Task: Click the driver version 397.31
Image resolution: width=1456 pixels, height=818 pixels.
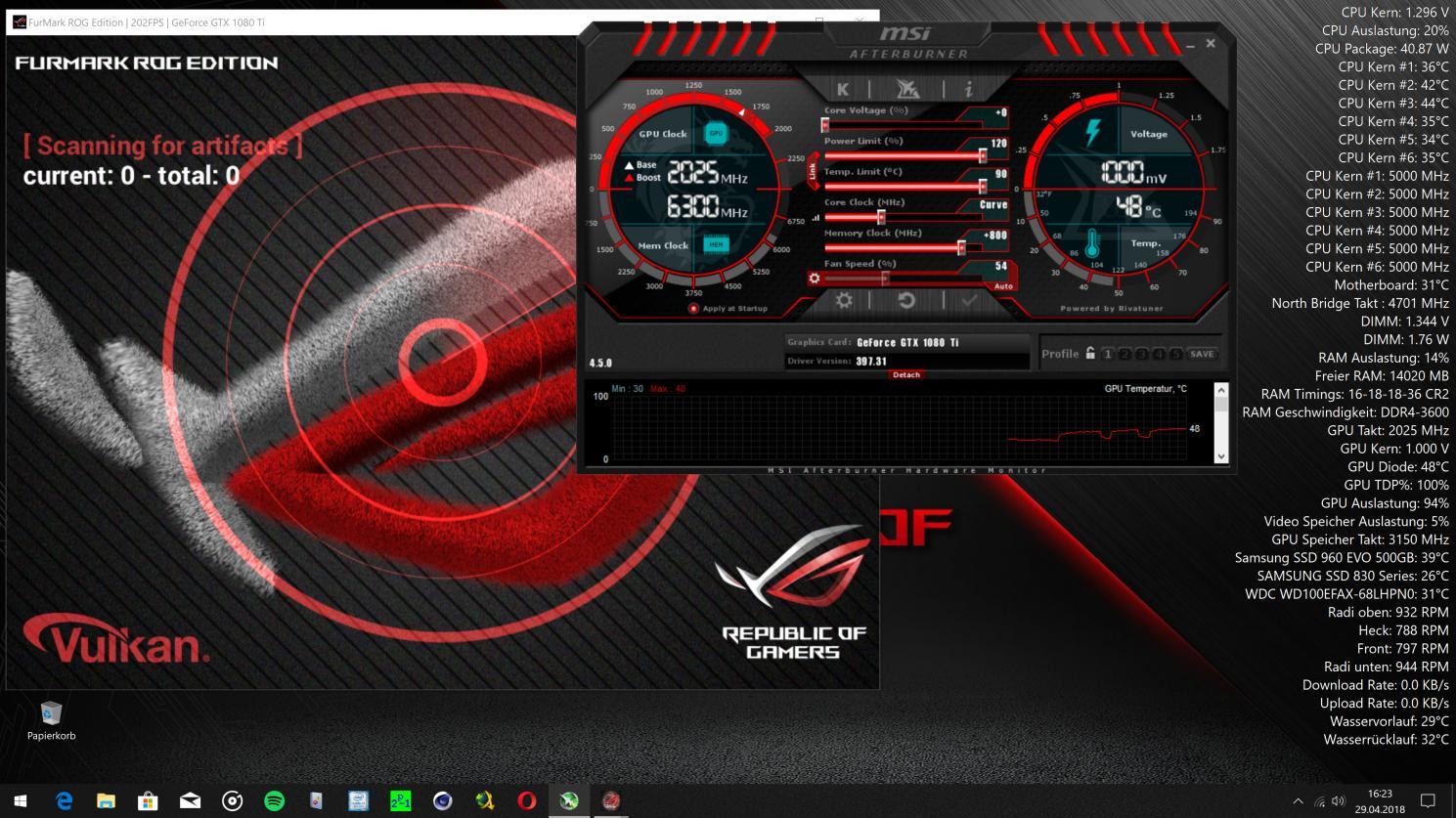Action: pyautogui.click(x=871, y=362)
